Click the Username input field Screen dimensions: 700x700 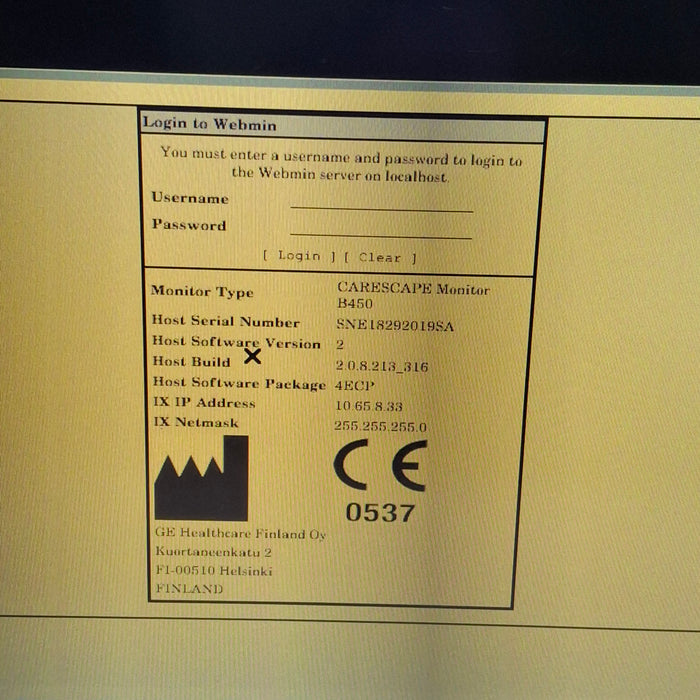point(381,203)
